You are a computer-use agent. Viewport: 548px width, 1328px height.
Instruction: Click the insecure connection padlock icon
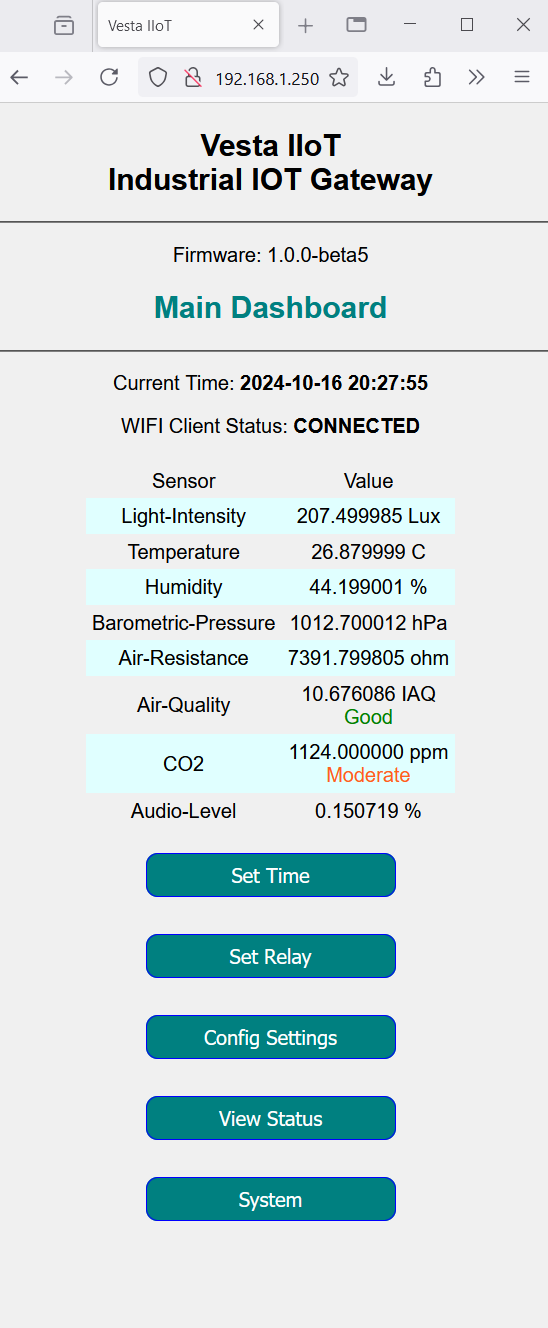pyautogui.click(x=193, y=77)
